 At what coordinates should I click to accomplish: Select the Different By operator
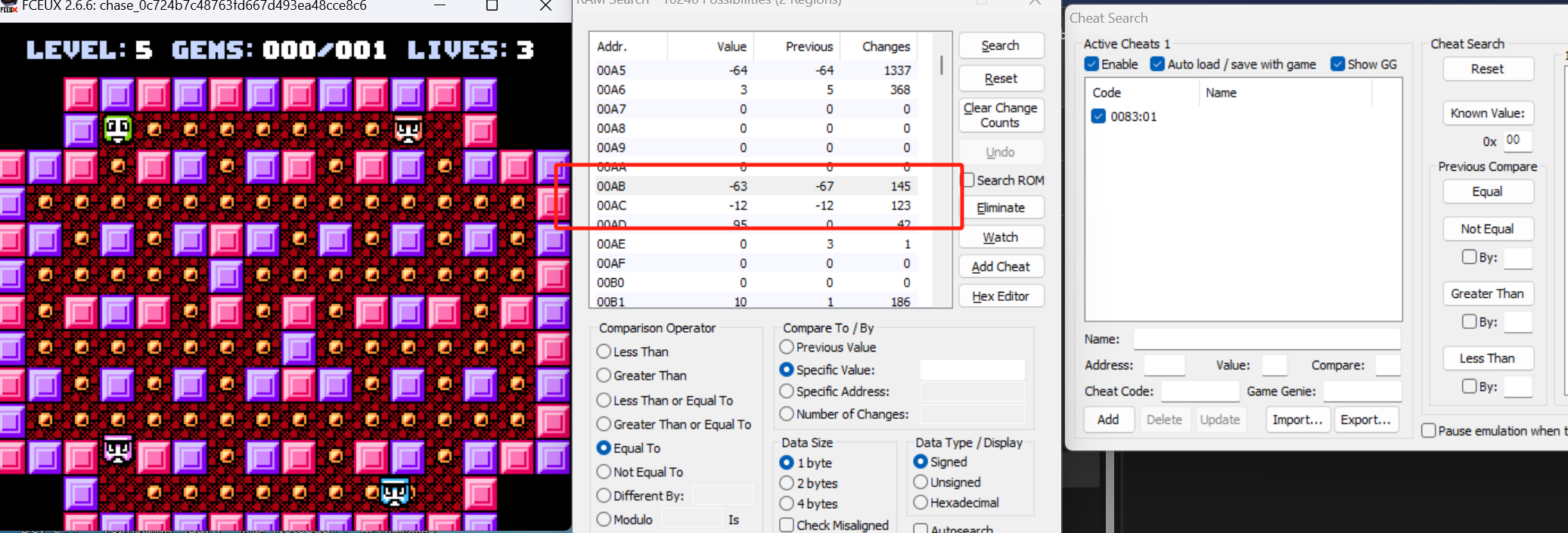click(604, 496)
